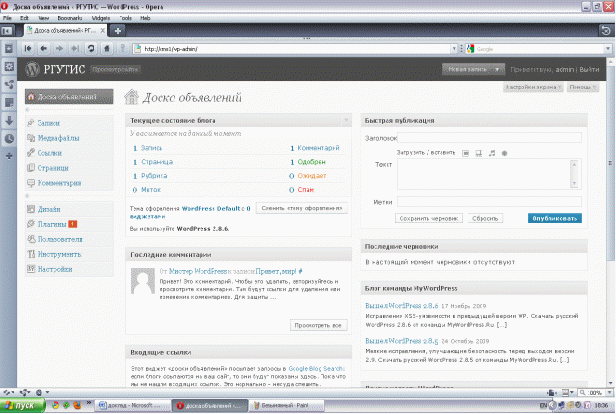Open the Edit menu
The width and height of the screenshot is (616, 414).
[x=24, y=18]
